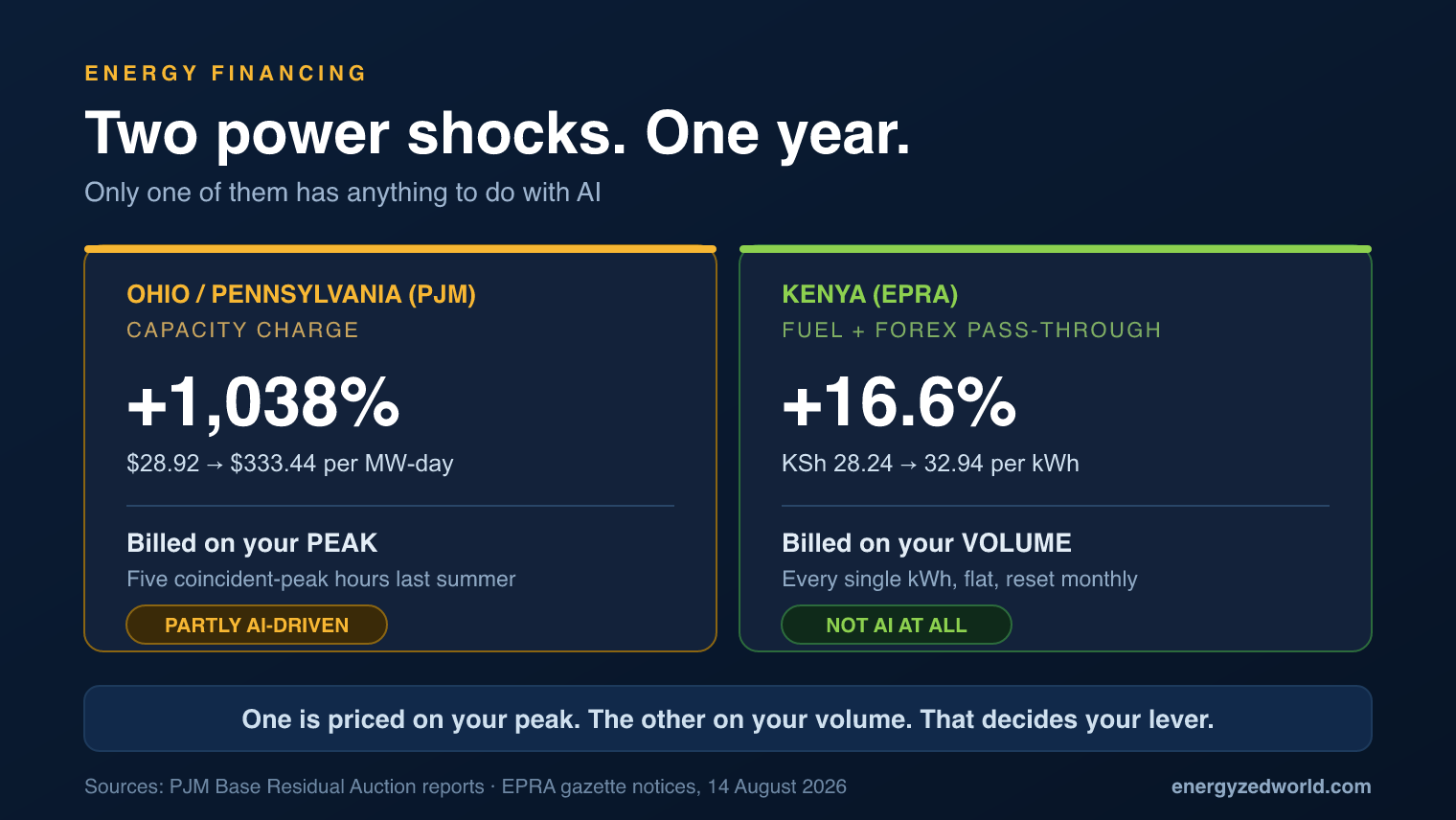Viewport: 1456px width, 820px height.
Task: Select the OHIO / PENNSYLVANIA (PJM) heading
Action: (301, 294)
